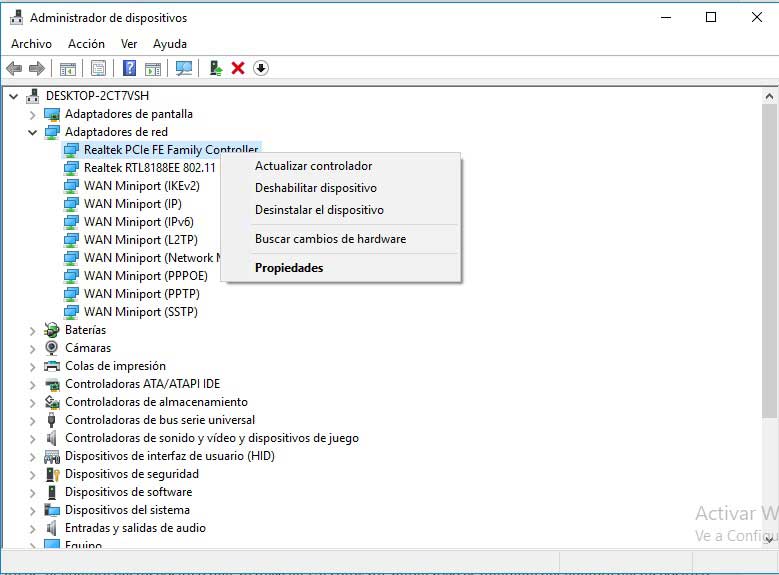This screenshot has height=575, width=779.
Task: Click the red X uninstall device icon
Action: 238,68
